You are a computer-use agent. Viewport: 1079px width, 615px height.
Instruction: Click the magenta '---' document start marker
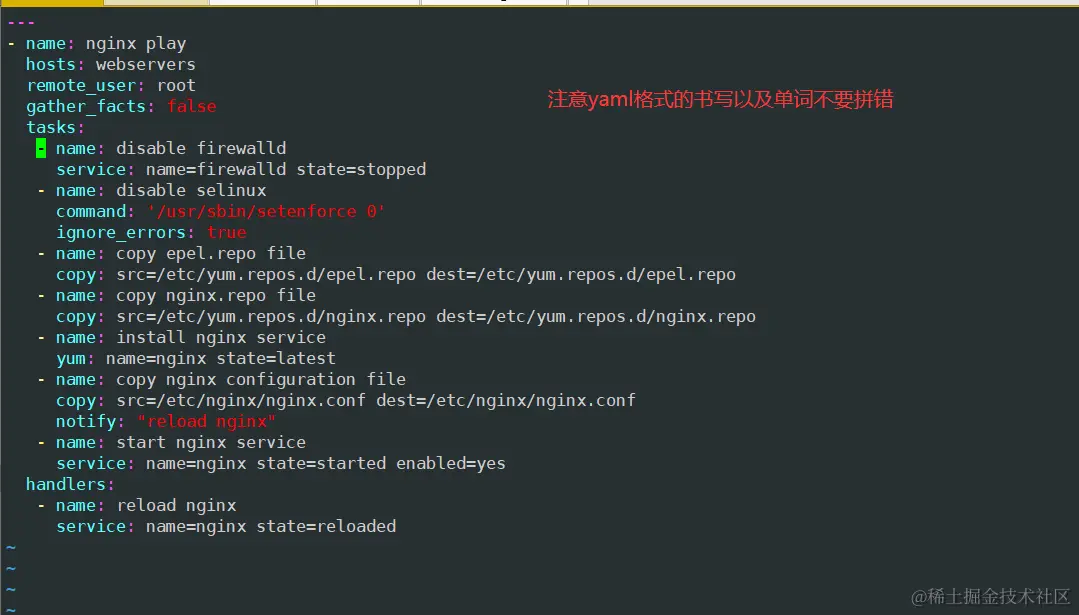tap(21, 22)
